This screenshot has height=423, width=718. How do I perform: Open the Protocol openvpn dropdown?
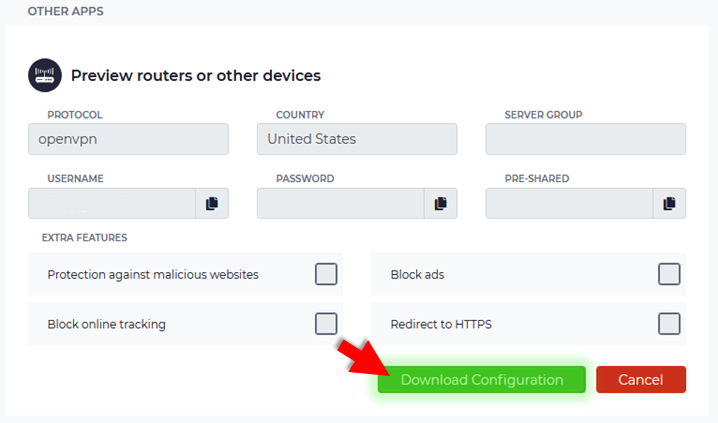coord(128,139)
